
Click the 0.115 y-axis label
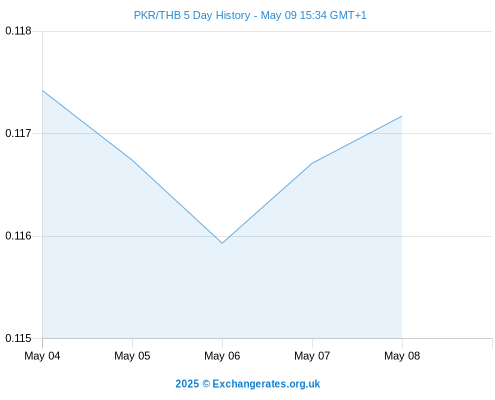[x=18, y=338]
